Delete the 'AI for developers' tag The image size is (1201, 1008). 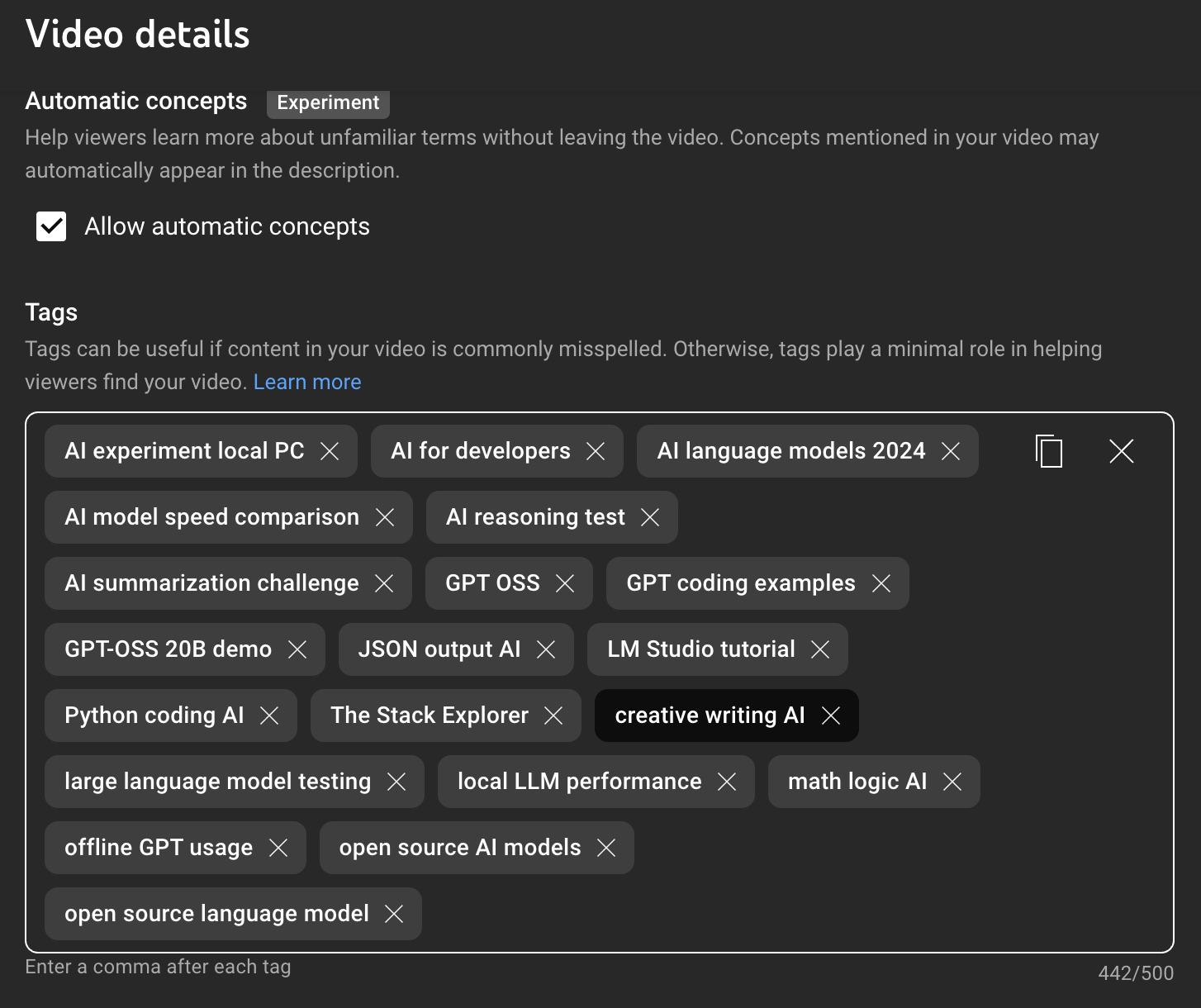pos(596,451)
